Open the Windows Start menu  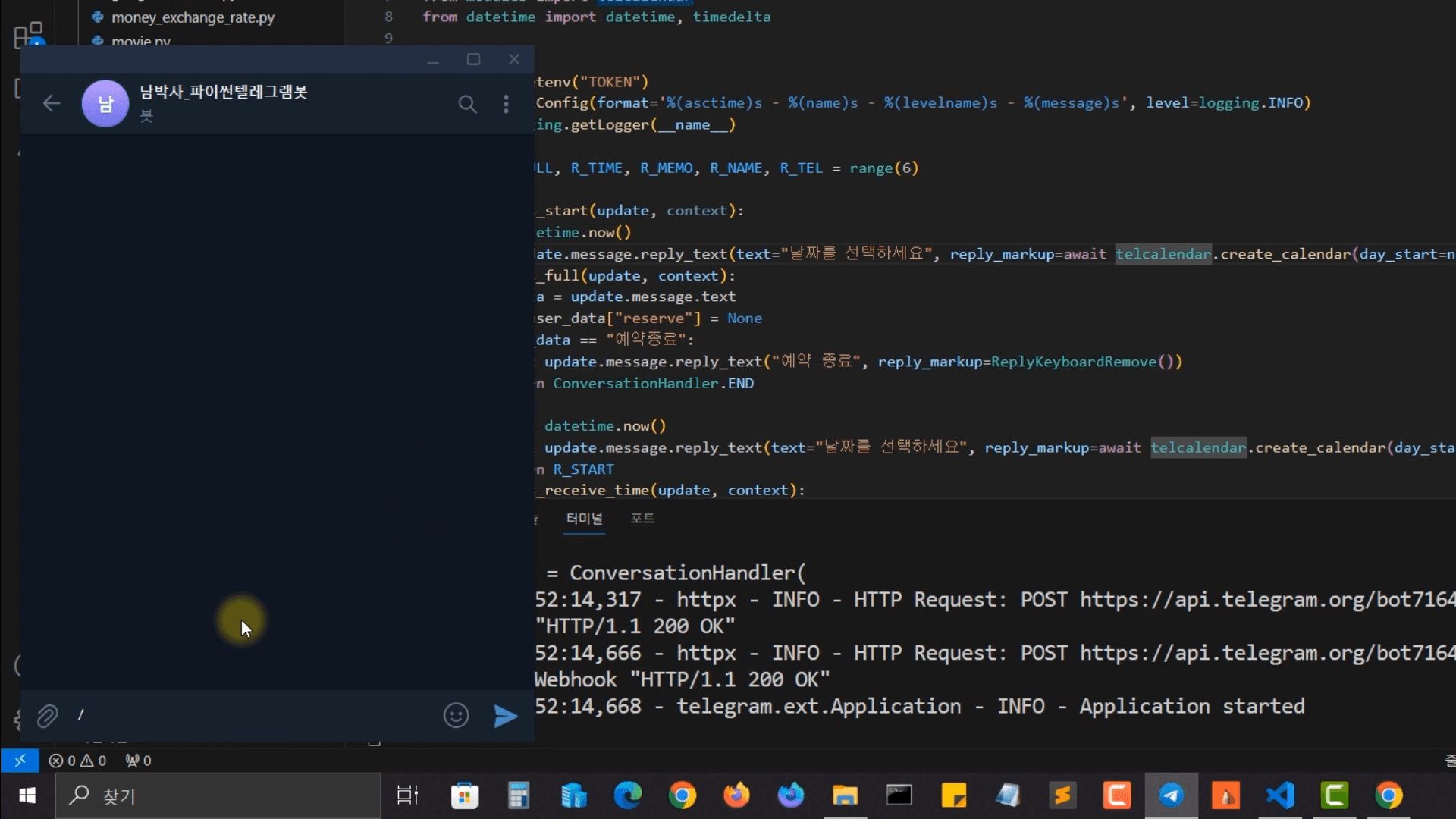click(27, 795)
